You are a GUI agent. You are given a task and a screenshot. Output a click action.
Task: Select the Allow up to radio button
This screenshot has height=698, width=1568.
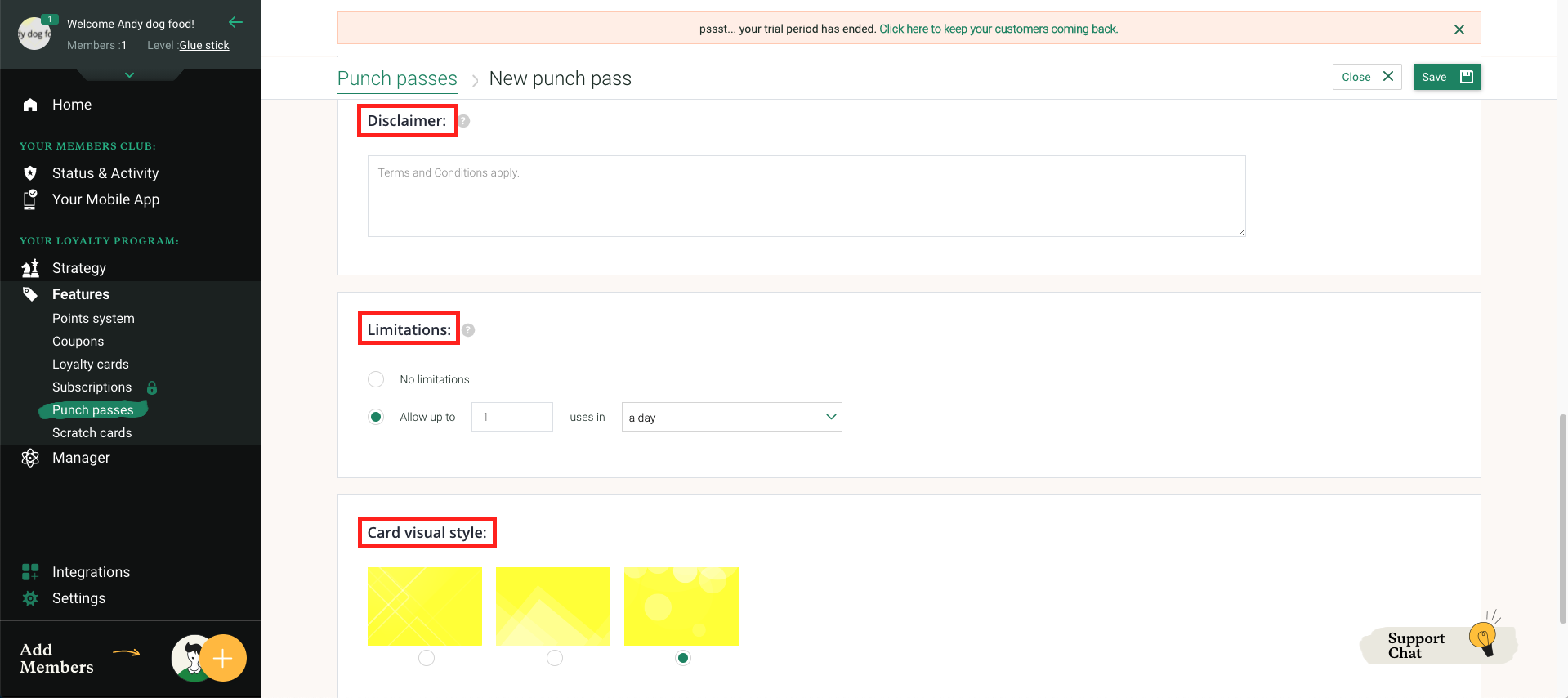376,417
